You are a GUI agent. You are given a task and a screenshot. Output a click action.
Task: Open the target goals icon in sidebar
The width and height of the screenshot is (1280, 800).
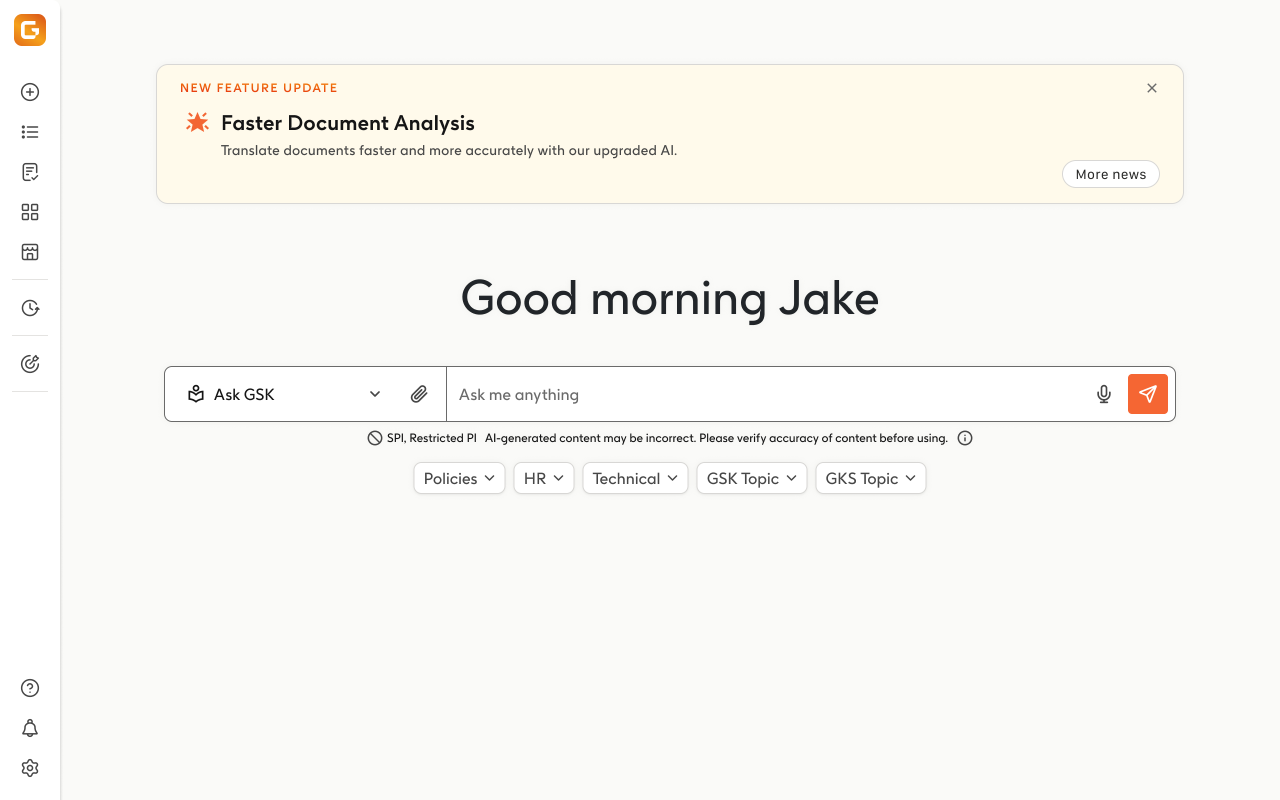[x=30, y=364]
